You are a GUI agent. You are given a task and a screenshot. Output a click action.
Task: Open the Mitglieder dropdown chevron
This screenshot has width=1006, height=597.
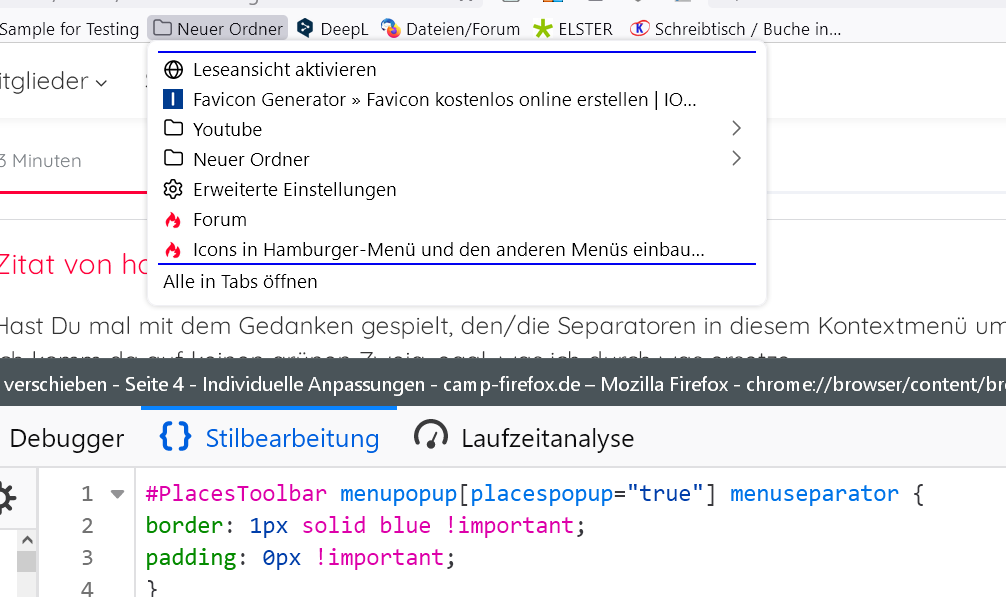coord(101,83)
